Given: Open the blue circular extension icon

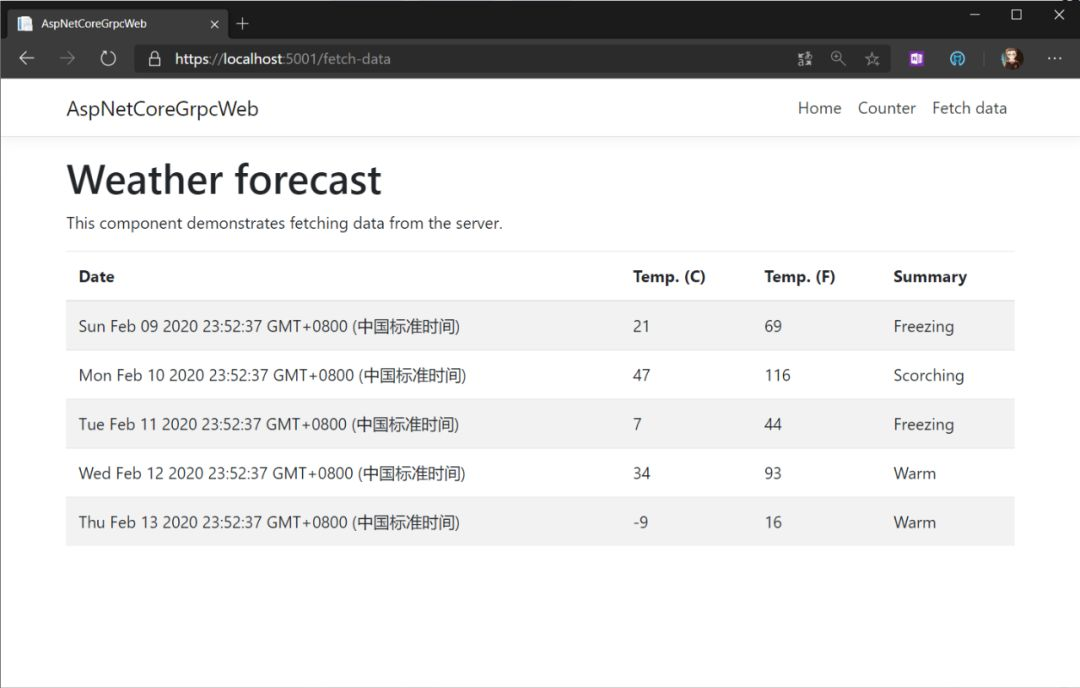Looking at the screenshot, I should (957, 59).
